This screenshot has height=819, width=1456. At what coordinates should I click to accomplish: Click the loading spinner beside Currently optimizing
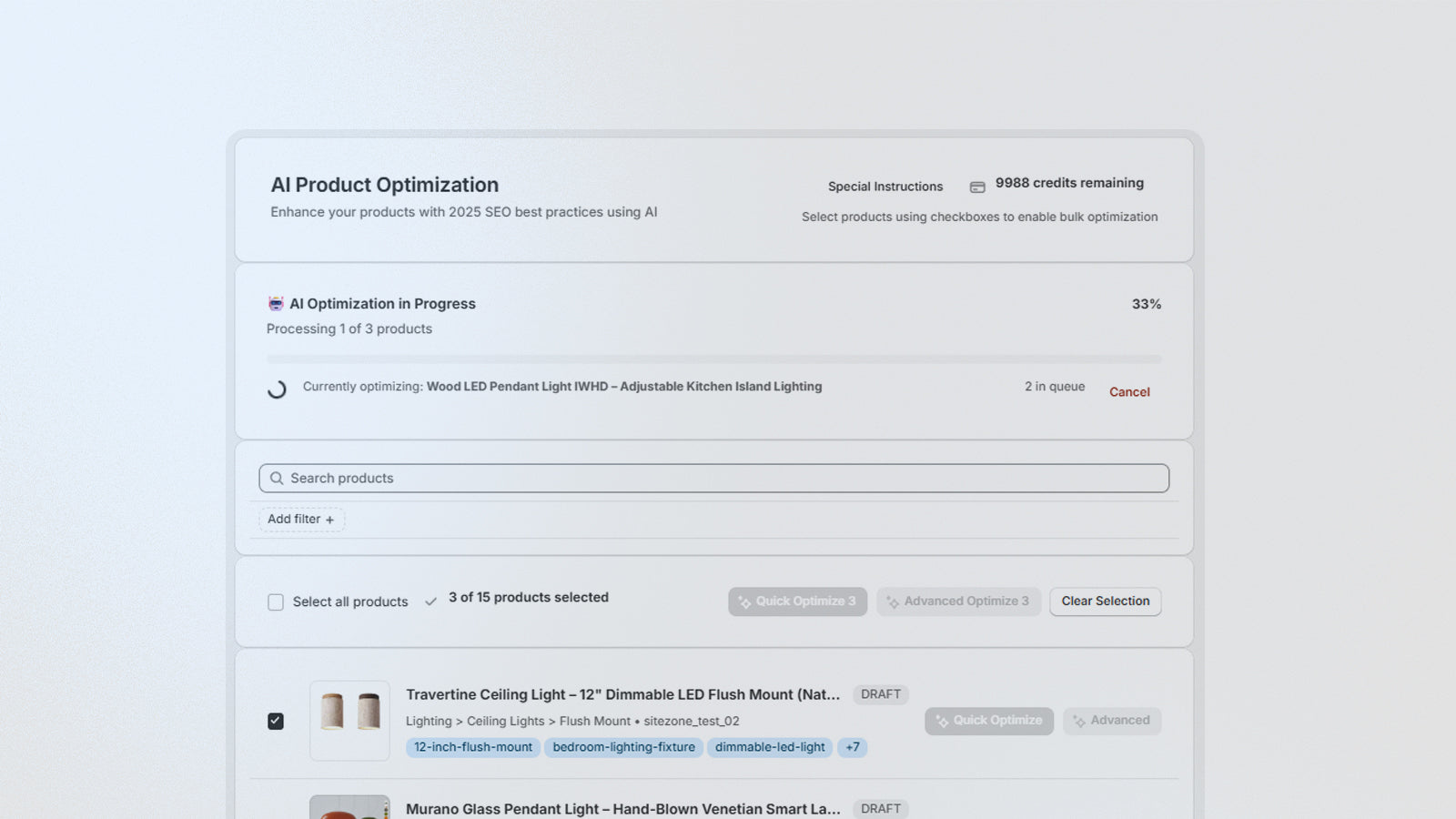277,389
